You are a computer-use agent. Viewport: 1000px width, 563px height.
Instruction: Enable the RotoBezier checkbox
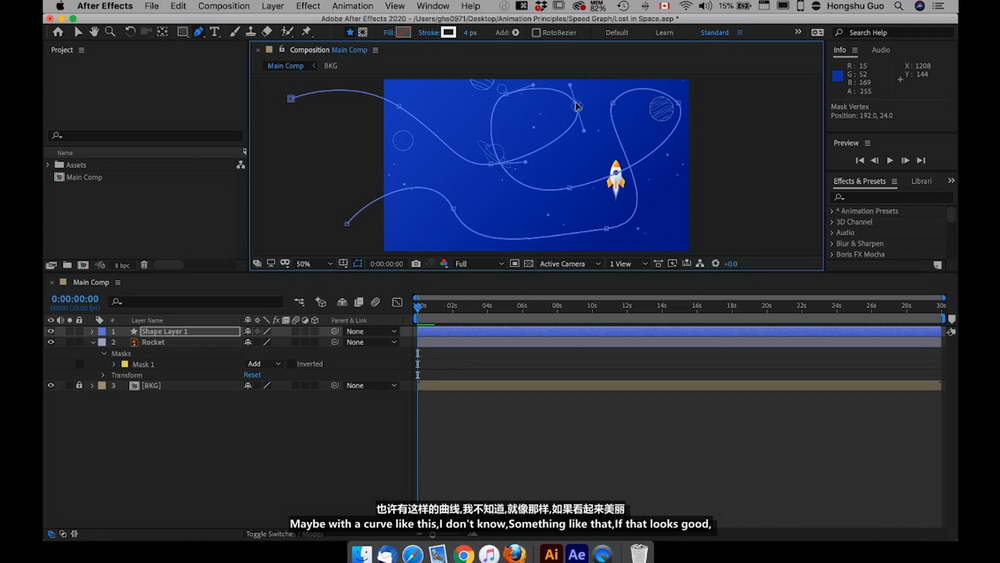click(536, 33)
